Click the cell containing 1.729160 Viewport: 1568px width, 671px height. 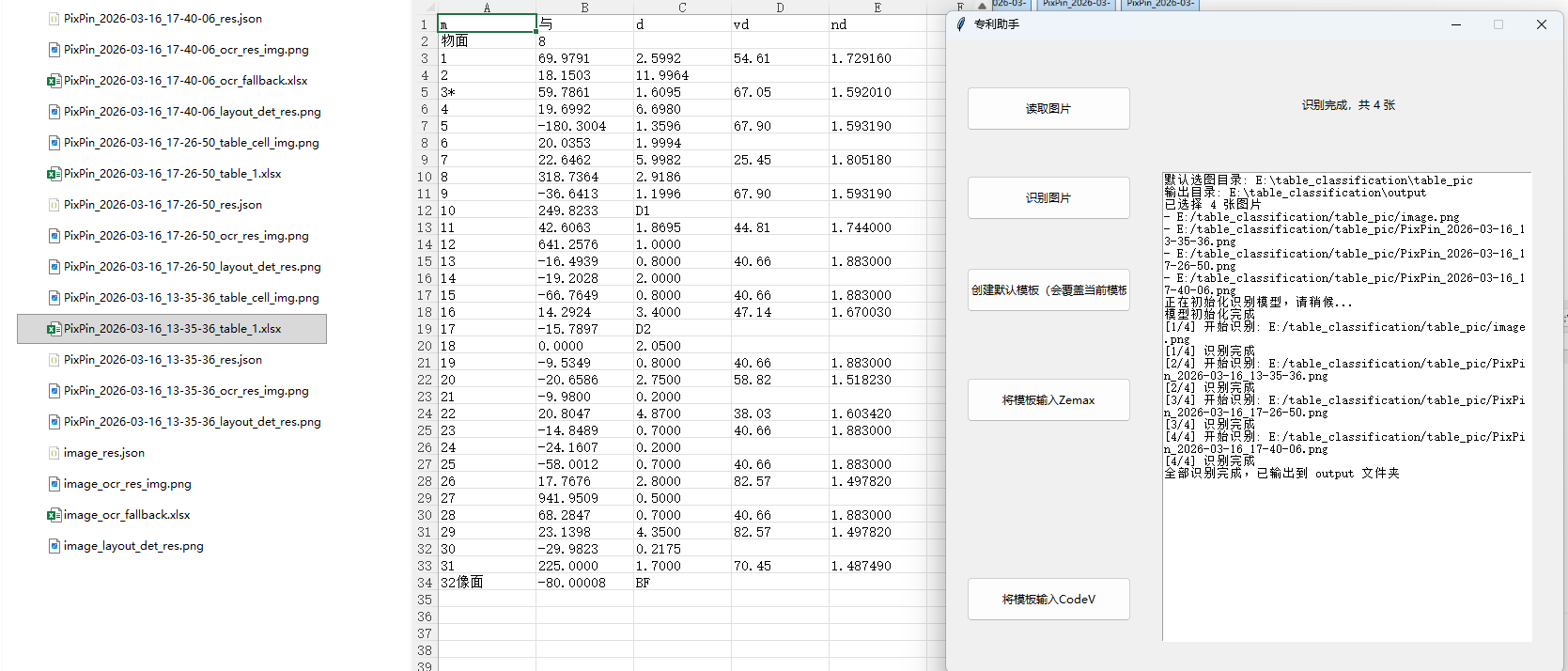click(861, 58)
